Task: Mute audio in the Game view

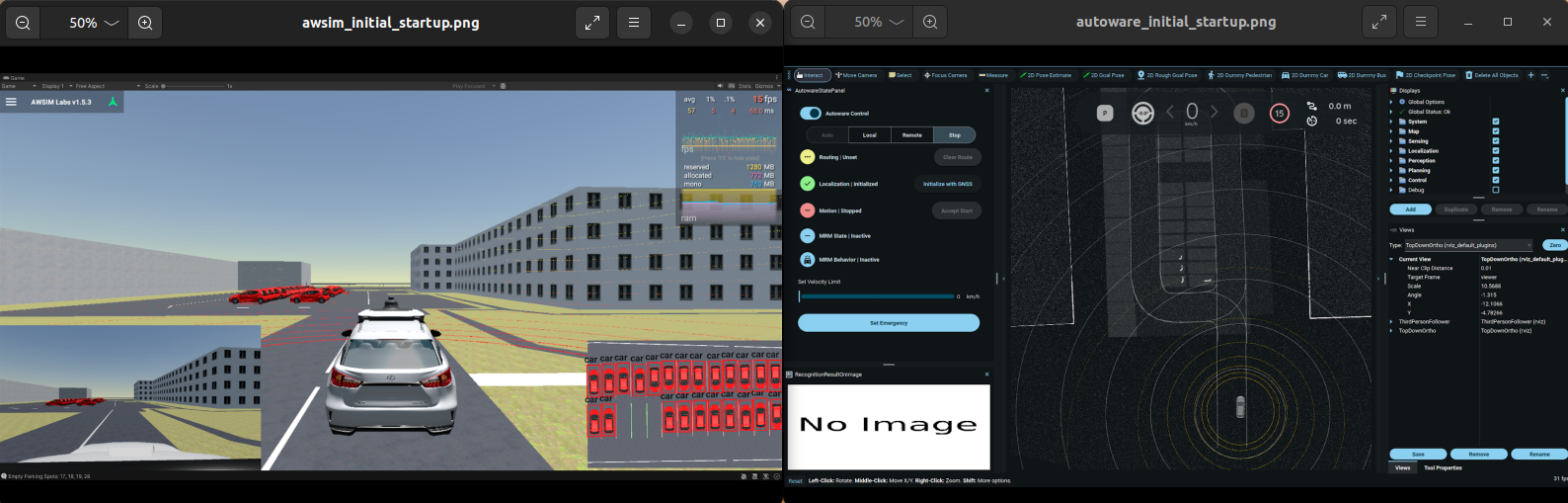Action: (720, 86)
